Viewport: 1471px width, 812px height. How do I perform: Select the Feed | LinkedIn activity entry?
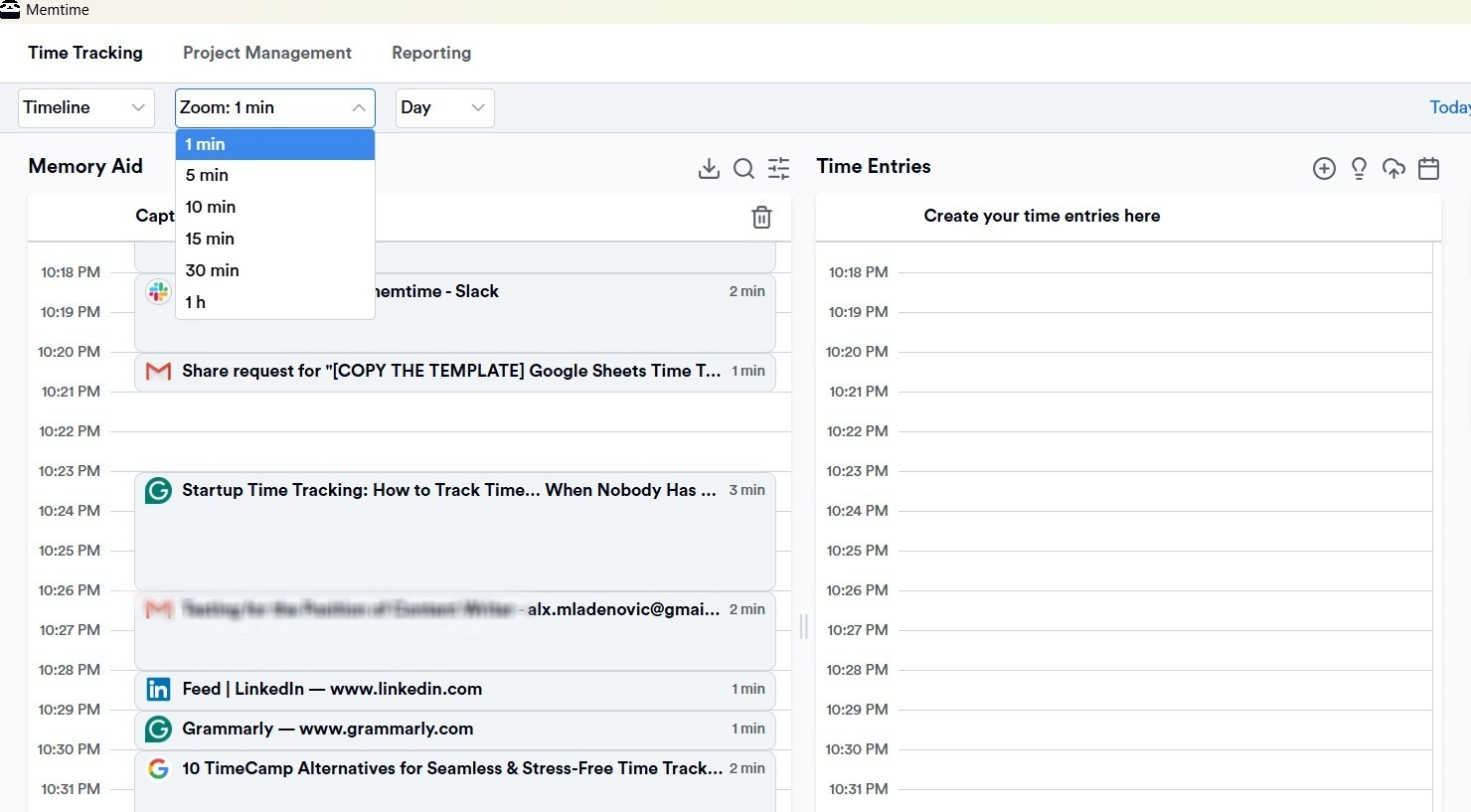click(x=455, y=690)
